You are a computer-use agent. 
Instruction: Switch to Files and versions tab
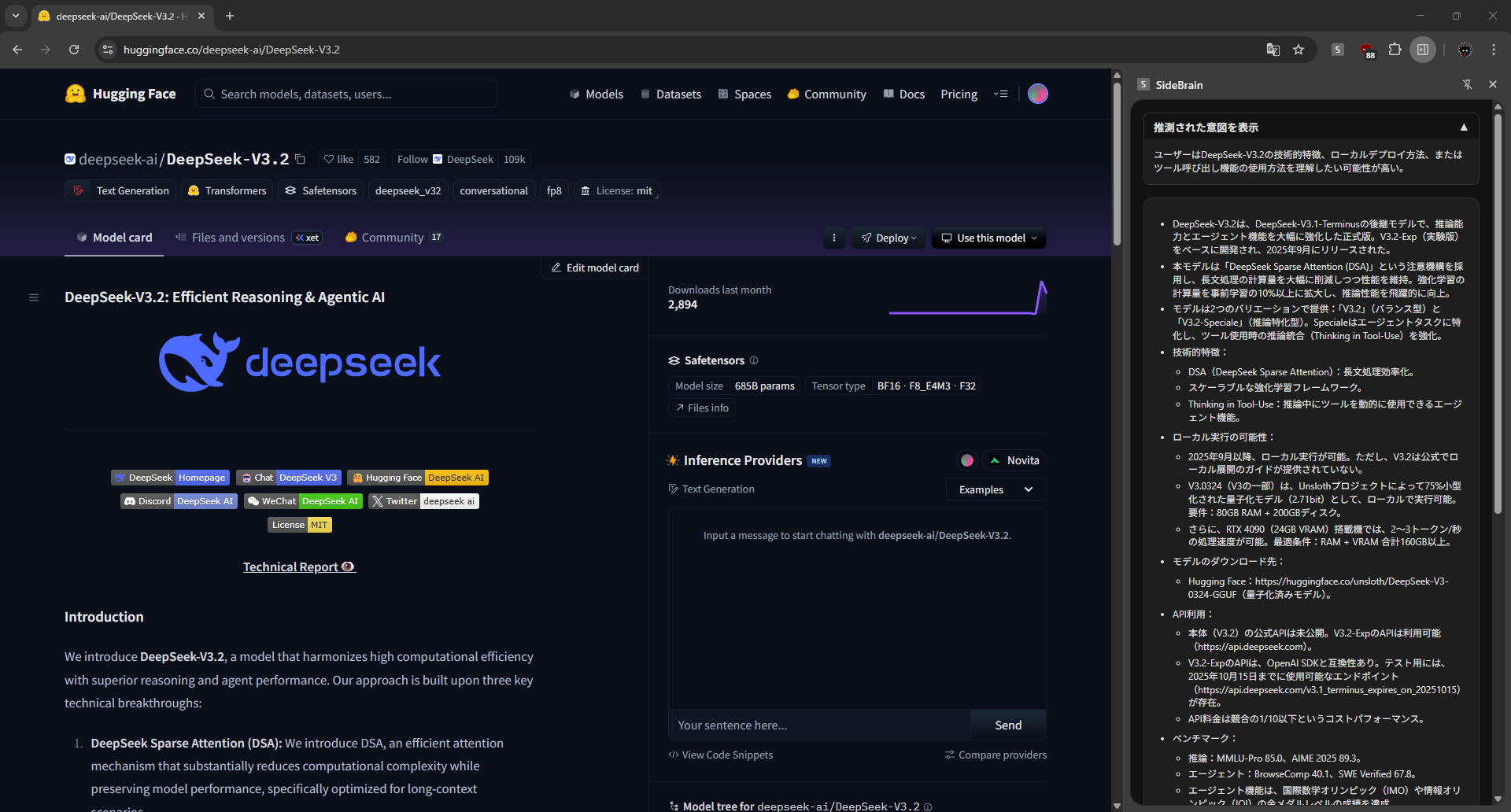pyautogui.click(x=238, y=238)
